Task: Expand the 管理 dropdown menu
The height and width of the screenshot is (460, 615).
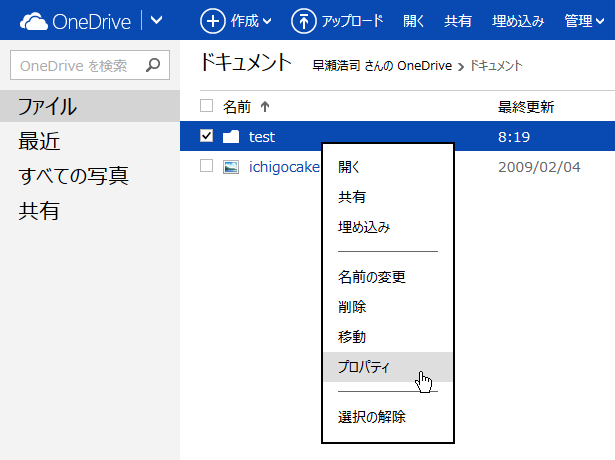Action: pyautogui.click(x=584, y=21)
